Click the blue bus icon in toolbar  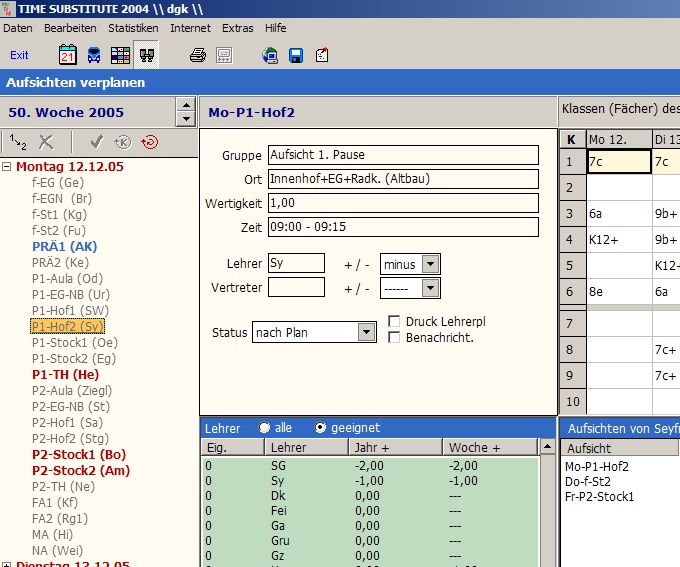(93, 55)
